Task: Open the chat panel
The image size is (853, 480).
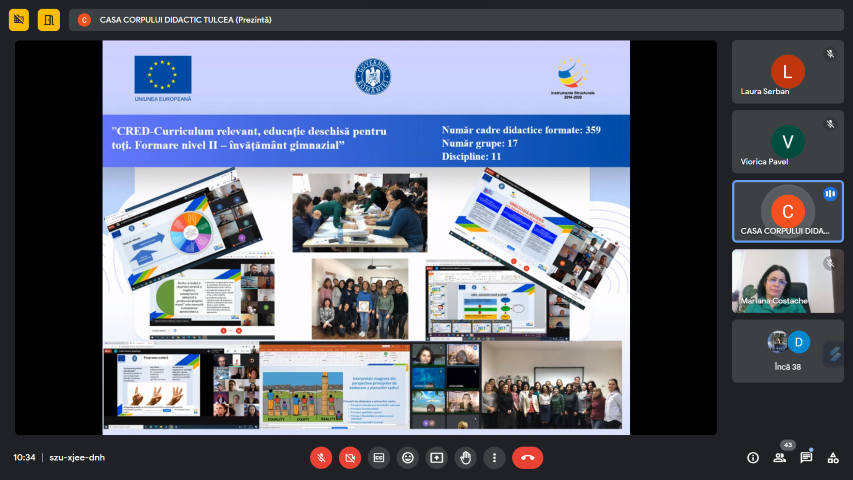Action: (806, 458)
